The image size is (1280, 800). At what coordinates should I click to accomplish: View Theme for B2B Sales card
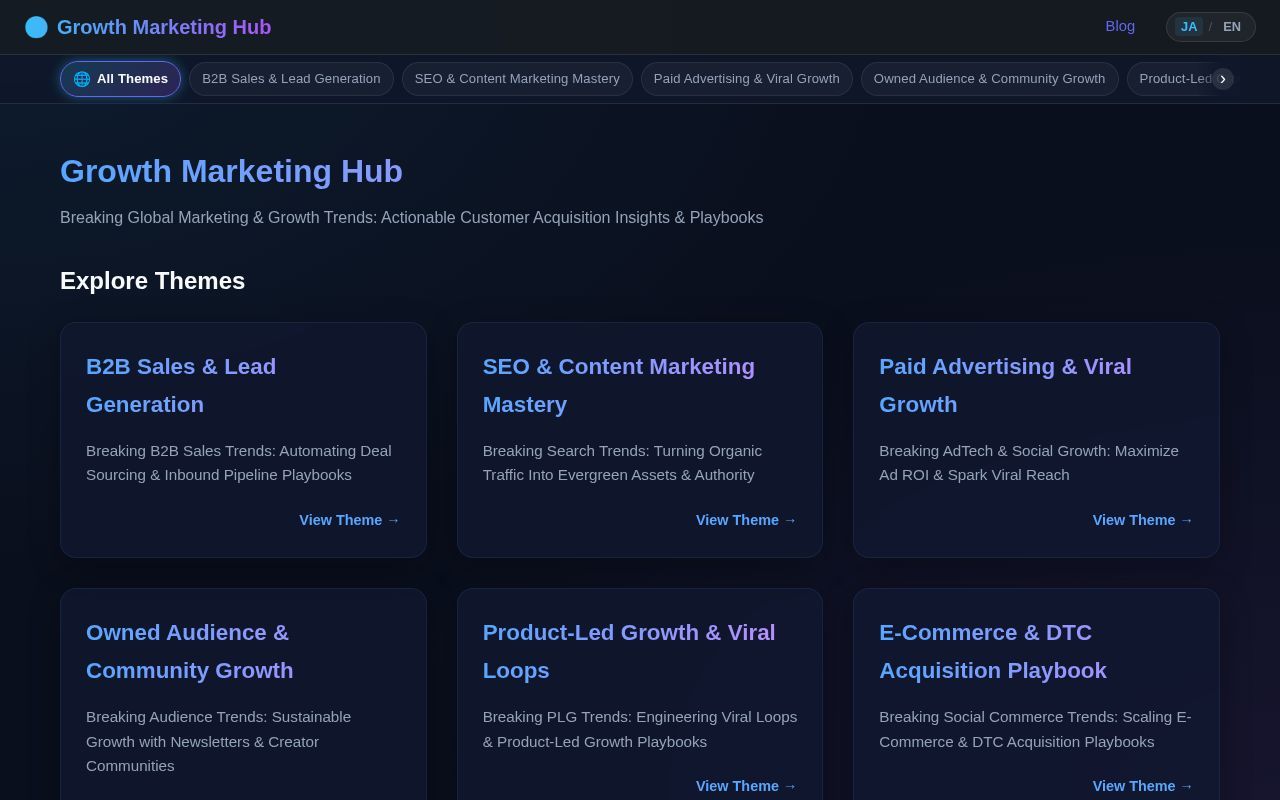coord(349,520)
